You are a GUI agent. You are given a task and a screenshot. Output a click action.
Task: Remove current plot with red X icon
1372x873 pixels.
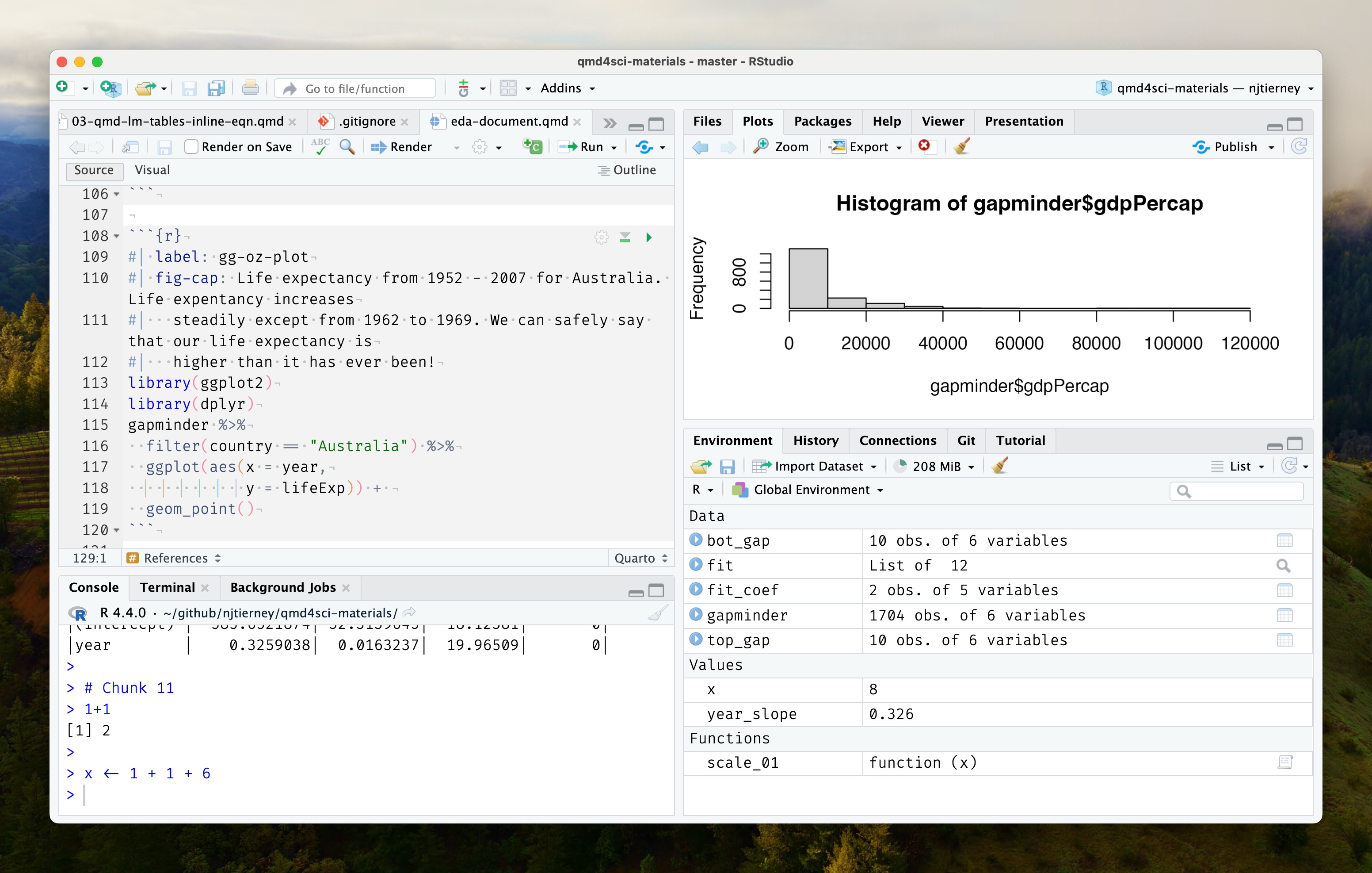(x=924, y=146)
